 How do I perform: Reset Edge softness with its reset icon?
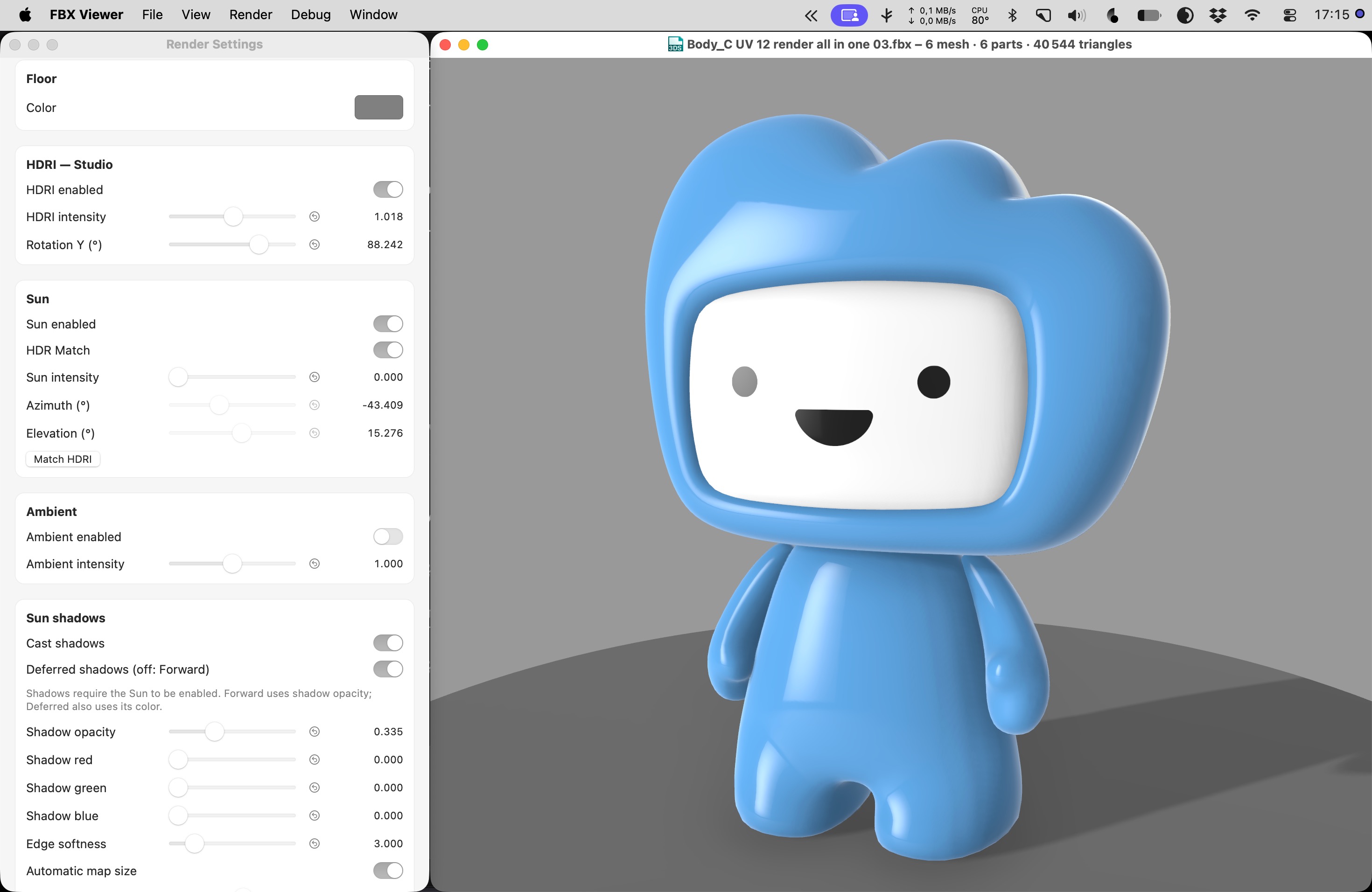[314, 843]
